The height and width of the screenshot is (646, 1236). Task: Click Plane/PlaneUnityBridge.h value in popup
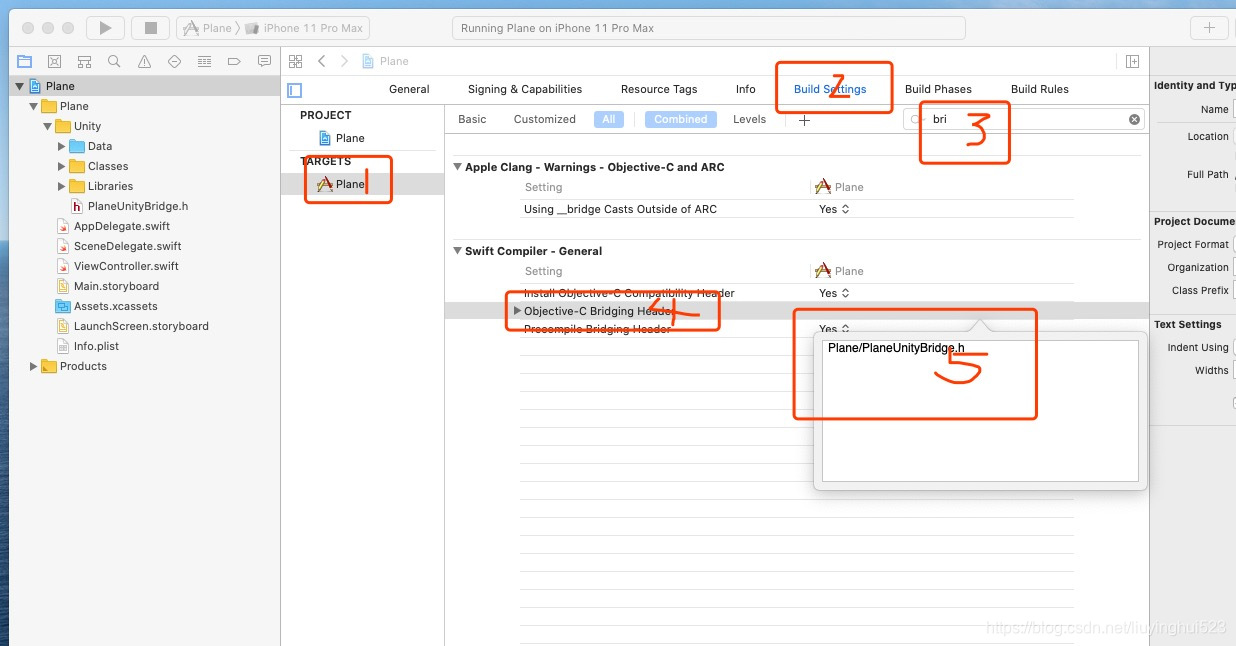[896, 349]
